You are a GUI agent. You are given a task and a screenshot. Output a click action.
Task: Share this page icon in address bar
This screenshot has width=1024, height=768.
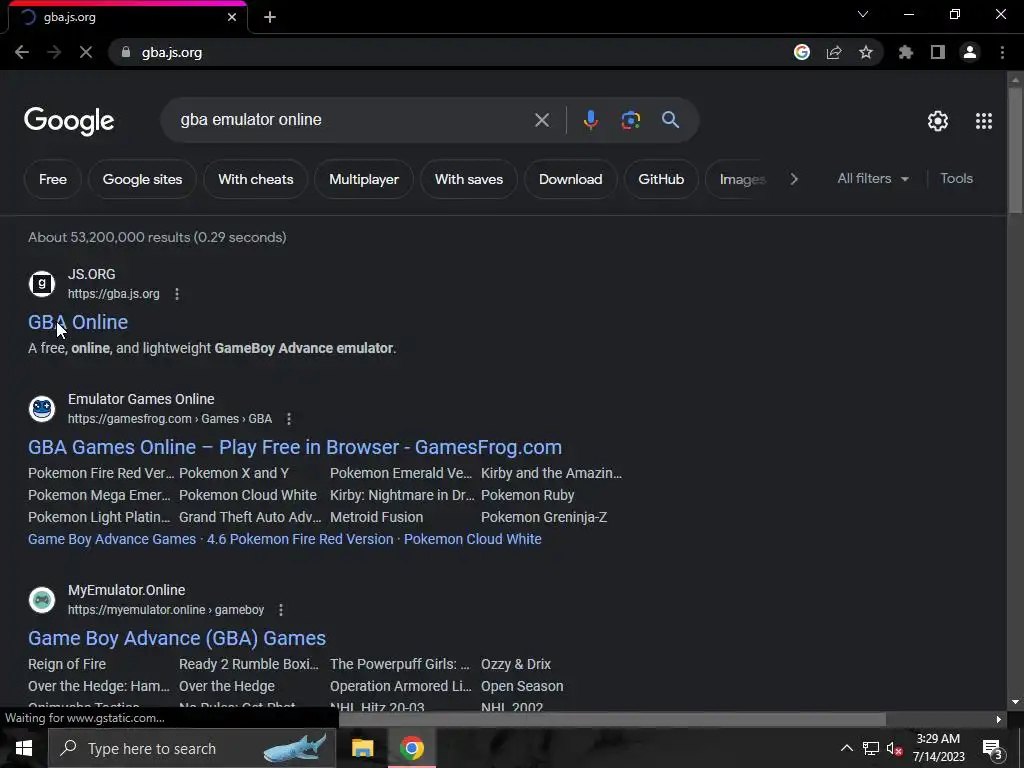coord(834,52)
